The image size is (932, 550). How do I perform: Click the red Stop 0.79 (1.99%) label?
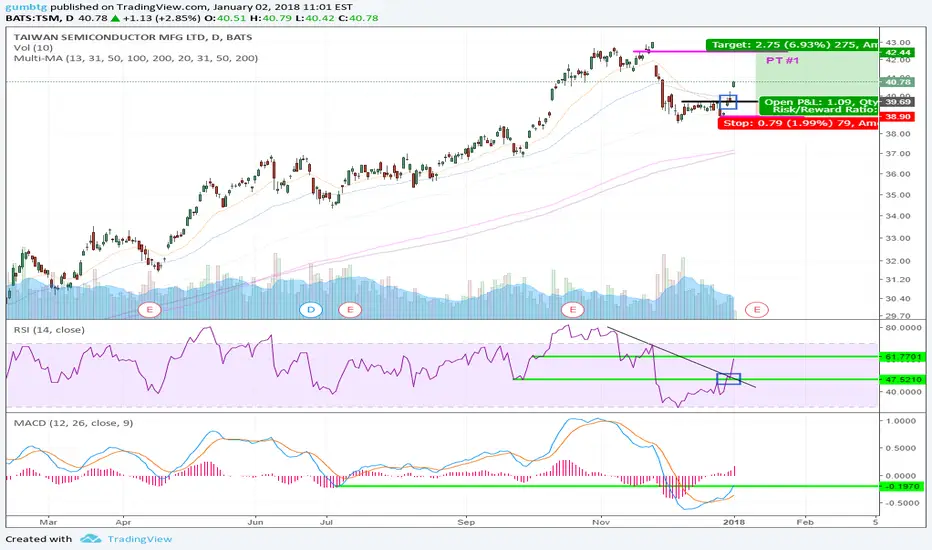(798, 123)
